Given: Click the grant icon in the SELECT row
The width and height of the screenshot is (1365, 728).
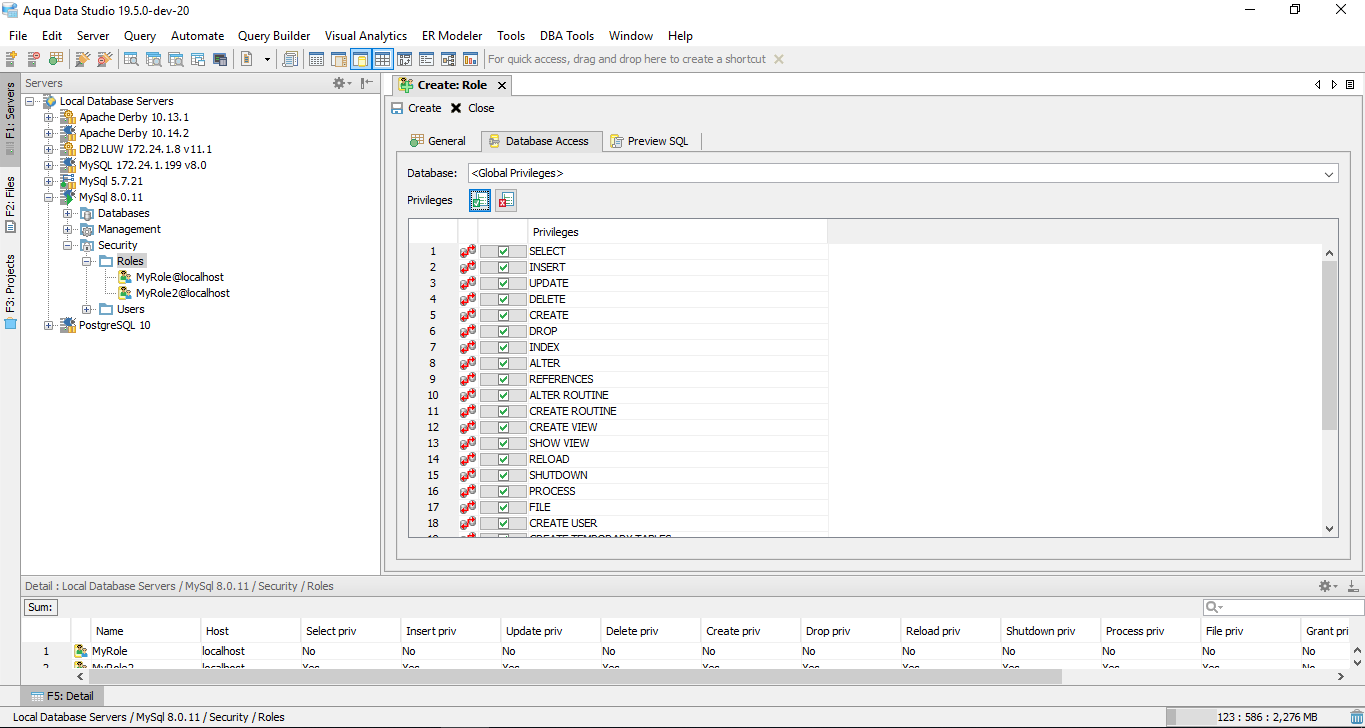Looking at the screenshot, I should point(468,251).
